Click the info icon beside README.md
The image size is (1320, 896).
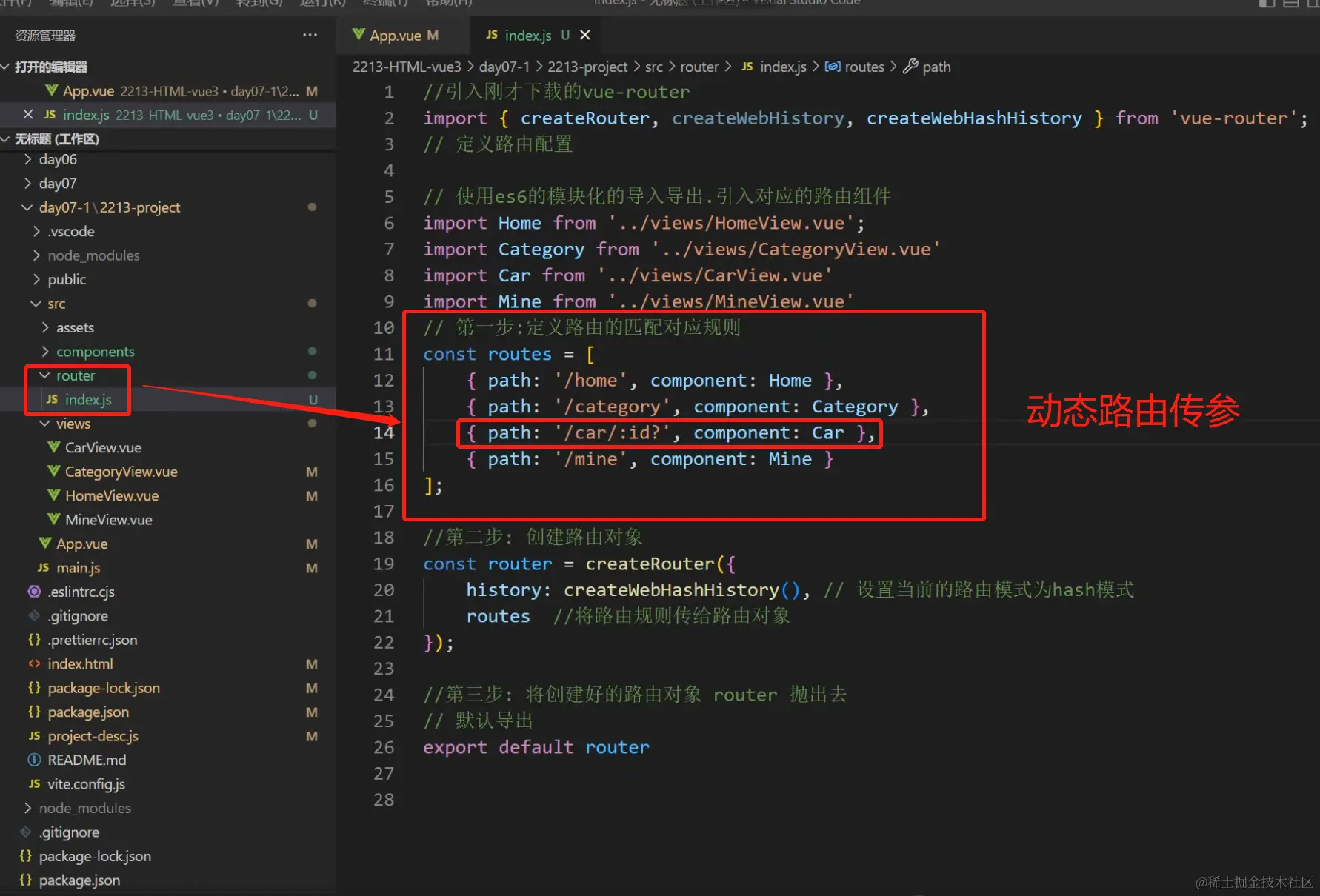pos(34,760)
